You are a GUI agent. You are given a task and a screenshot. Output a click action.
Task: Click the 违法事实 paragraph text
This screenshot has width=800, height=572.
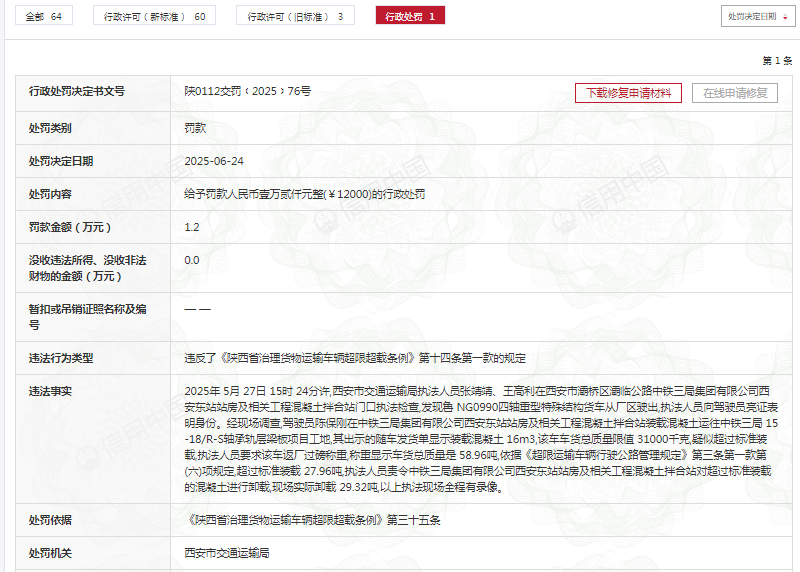pos(481,439)
